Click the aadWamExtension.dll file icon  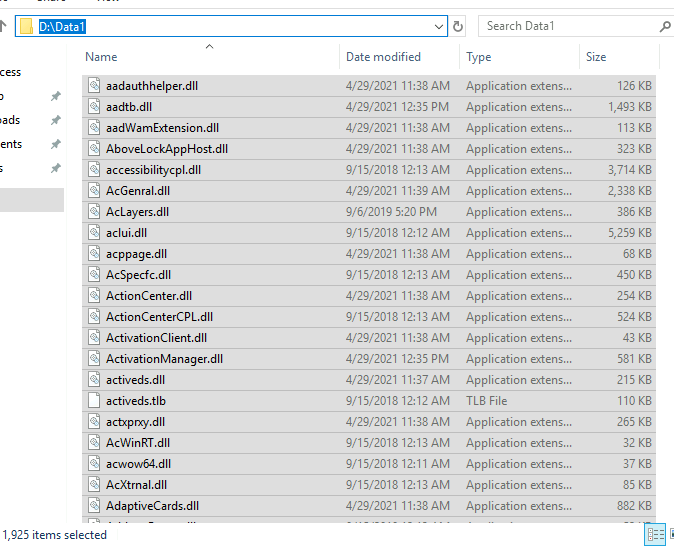(94, 128)
